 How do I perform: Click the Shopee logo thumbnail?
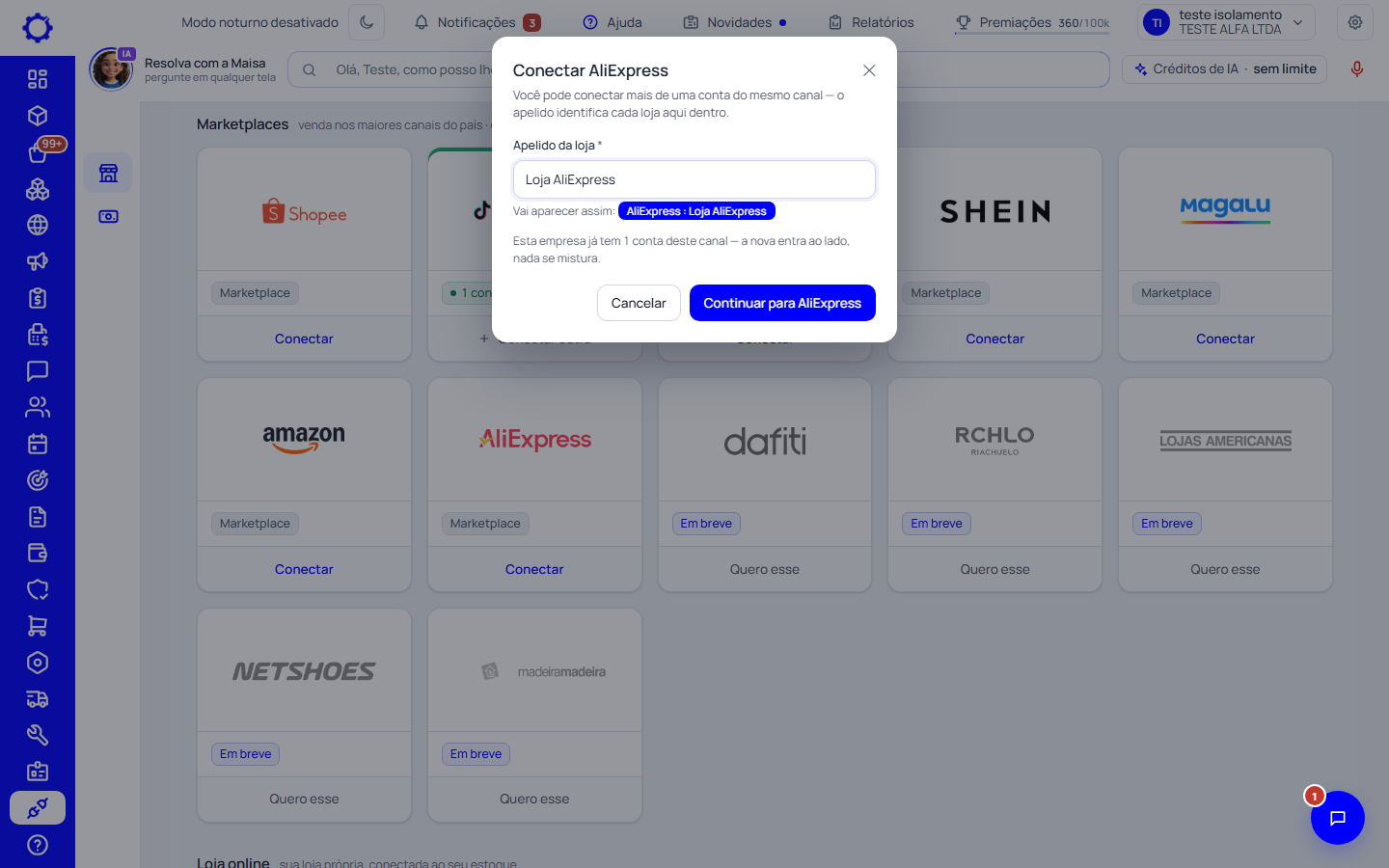(304, 212)
